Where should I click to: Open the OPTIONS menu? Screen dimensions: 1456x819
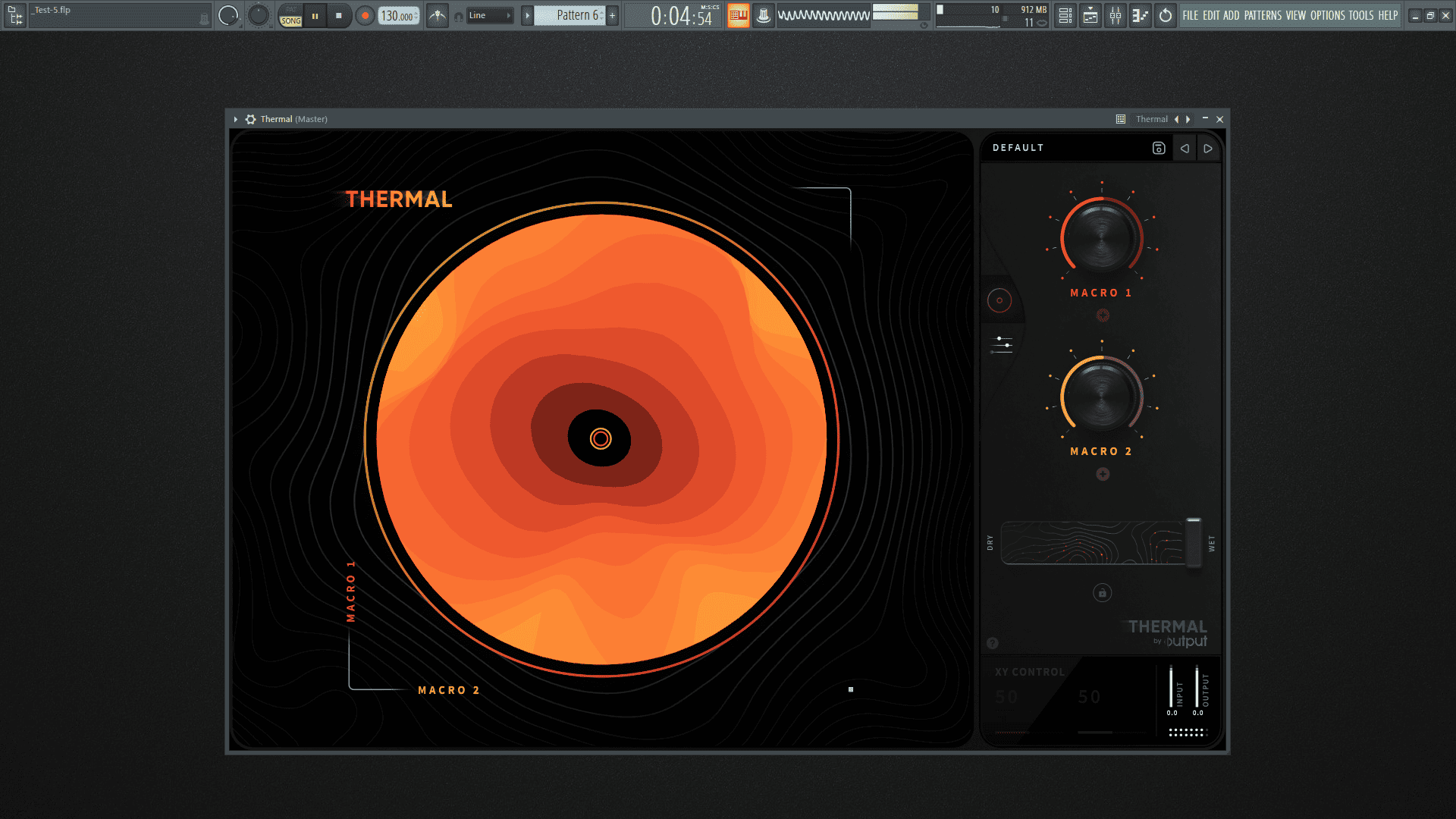(x=1327, y=15)
